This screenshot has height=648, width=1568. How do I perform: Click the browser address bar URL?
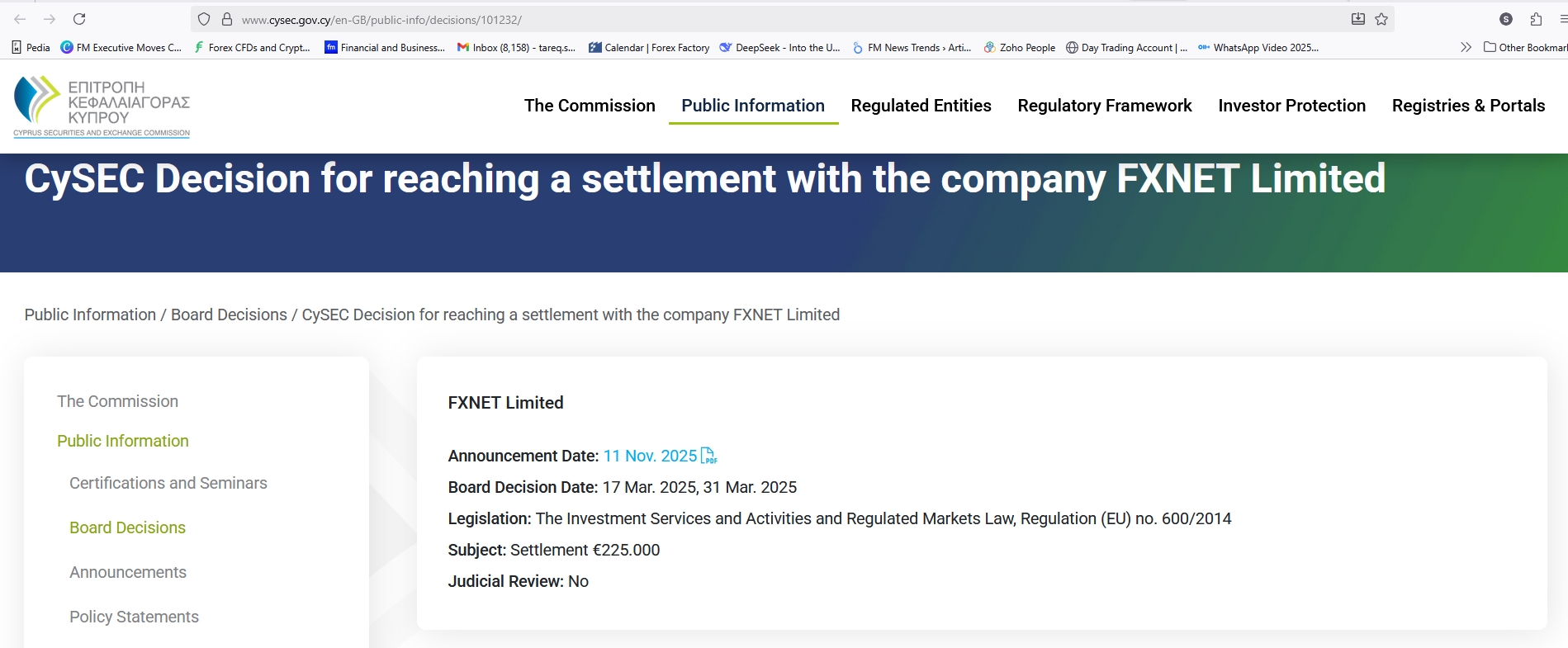pos(381,20)
